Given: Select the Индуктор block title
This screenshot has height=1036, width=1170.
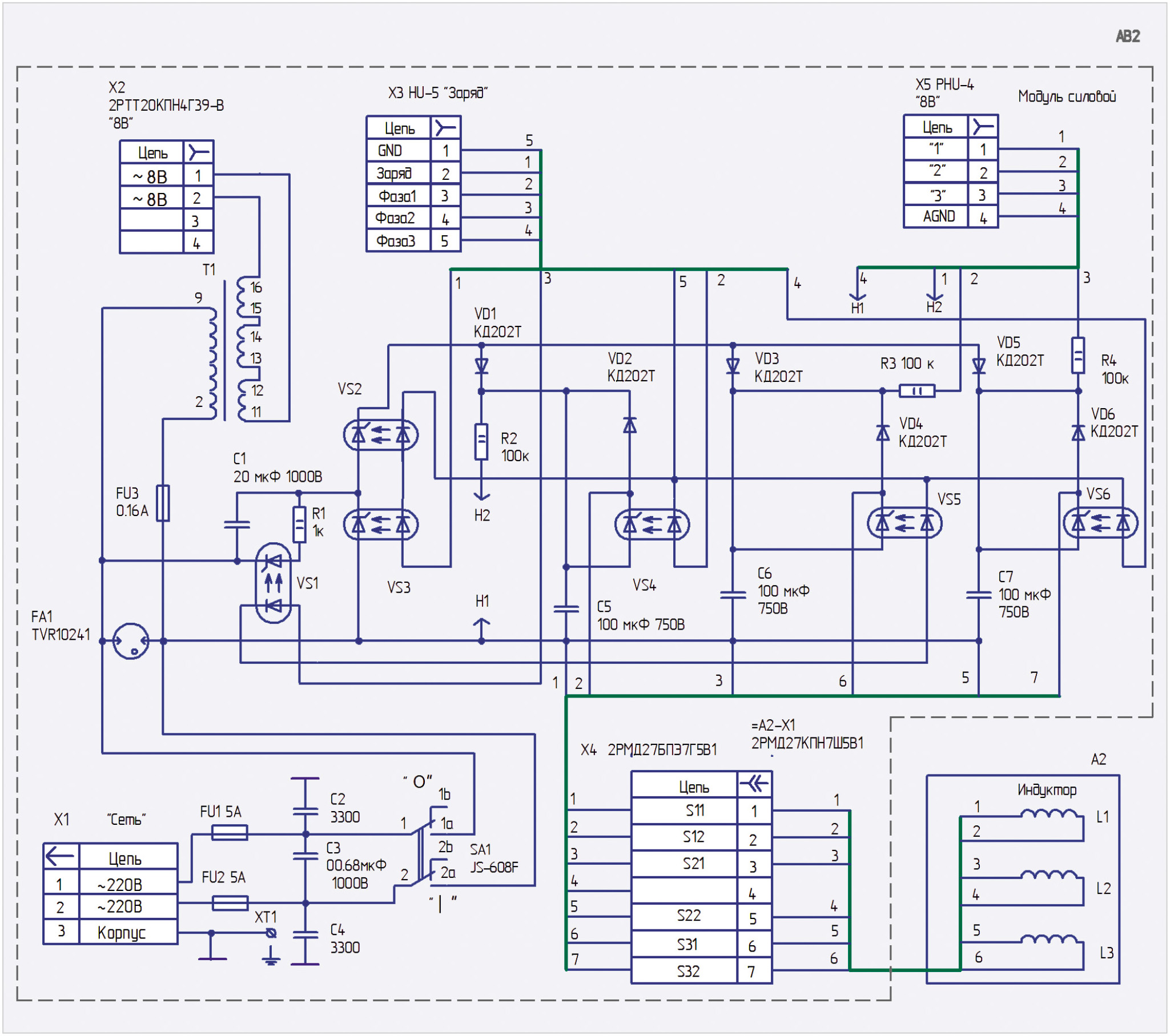Looking at the screenshot, I should click(1046, 790).
